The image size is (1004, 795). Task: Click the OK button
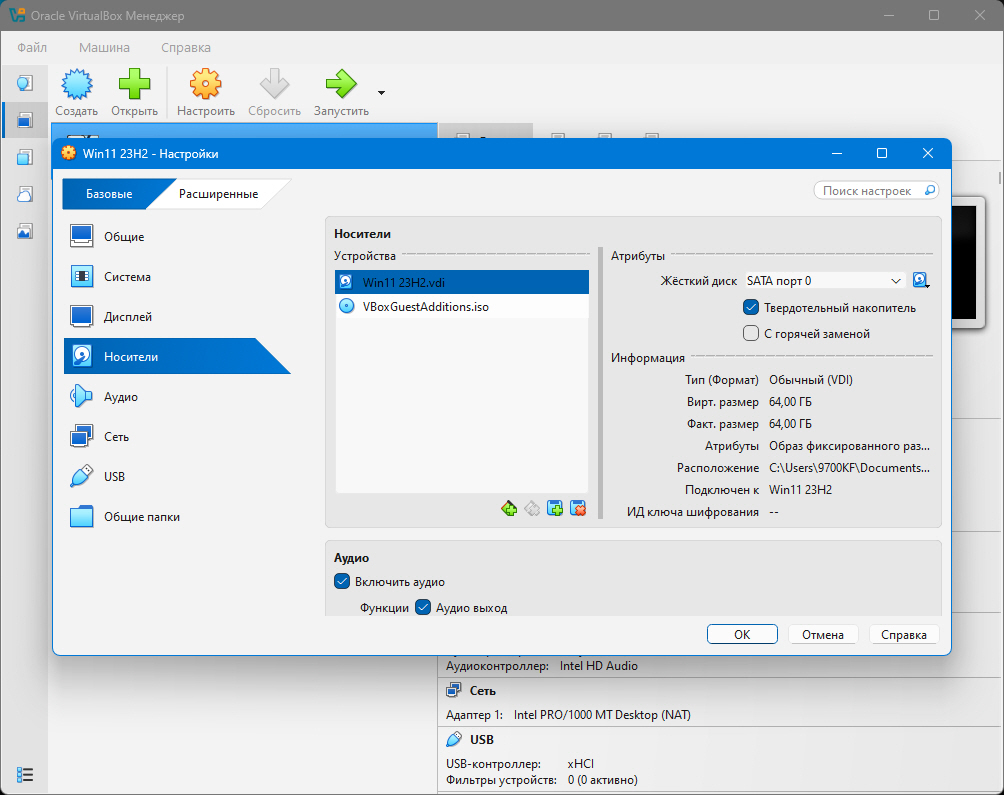pos(742,635)
